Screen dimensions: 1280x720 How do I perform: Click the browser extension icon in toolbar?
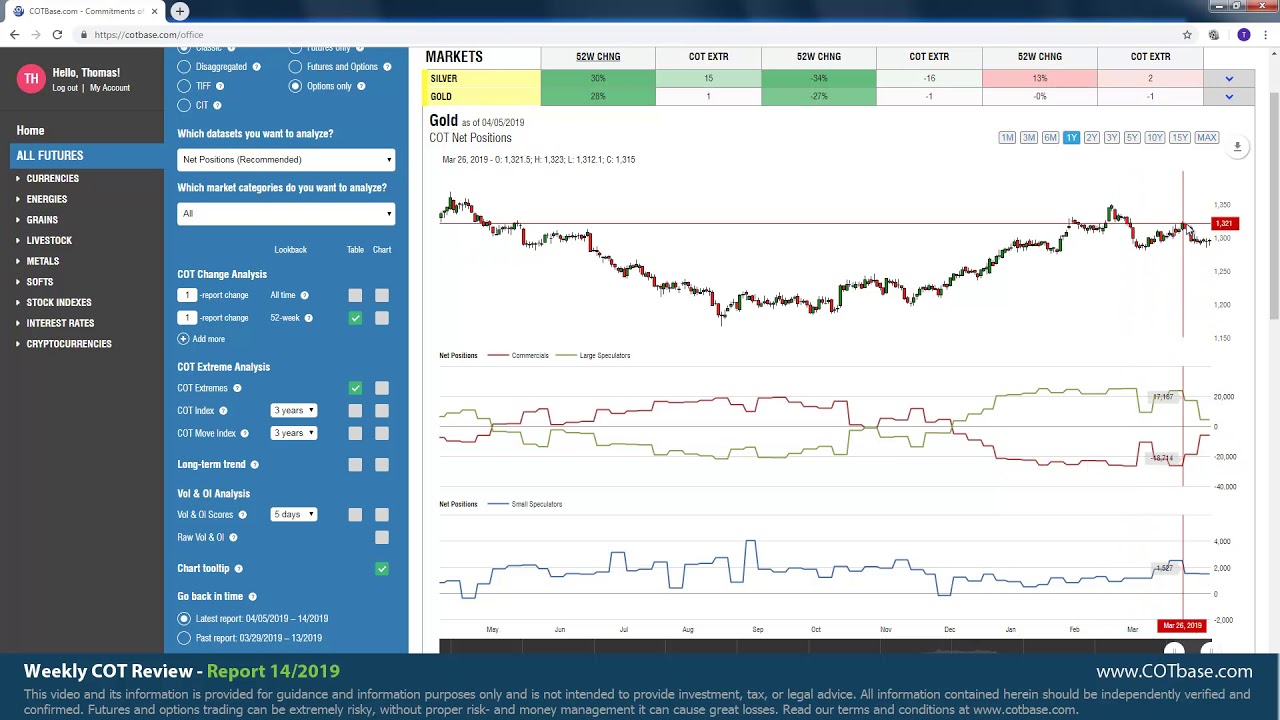[1214, 35]
